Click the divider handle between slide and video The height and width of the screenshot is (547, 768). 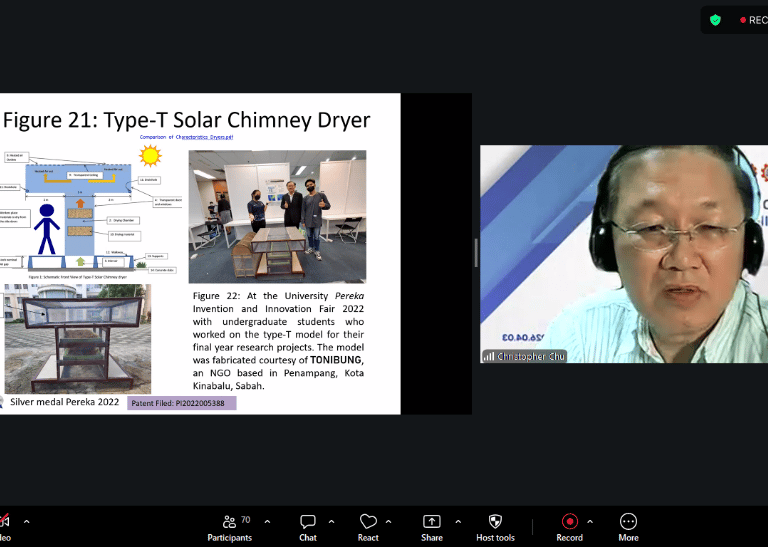pos(476,253)
